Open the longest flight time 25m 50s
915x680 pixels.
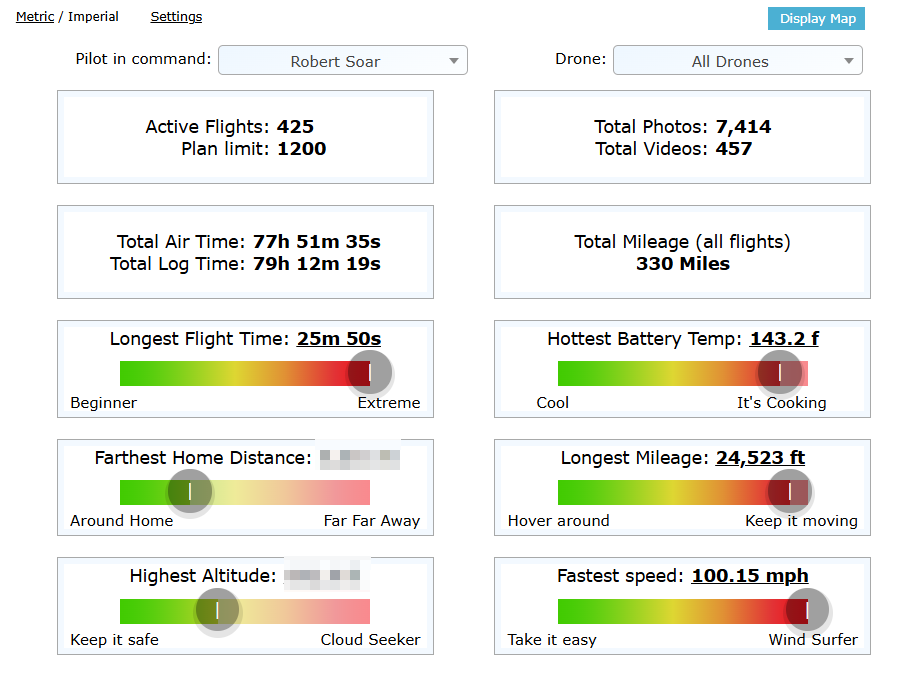click(x=338, y=339)
